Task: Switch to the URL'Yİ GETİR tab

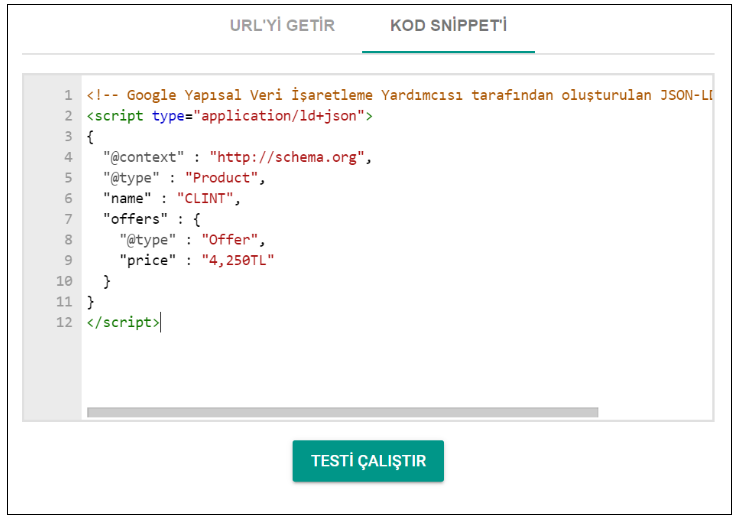Action: click(282, 25)
